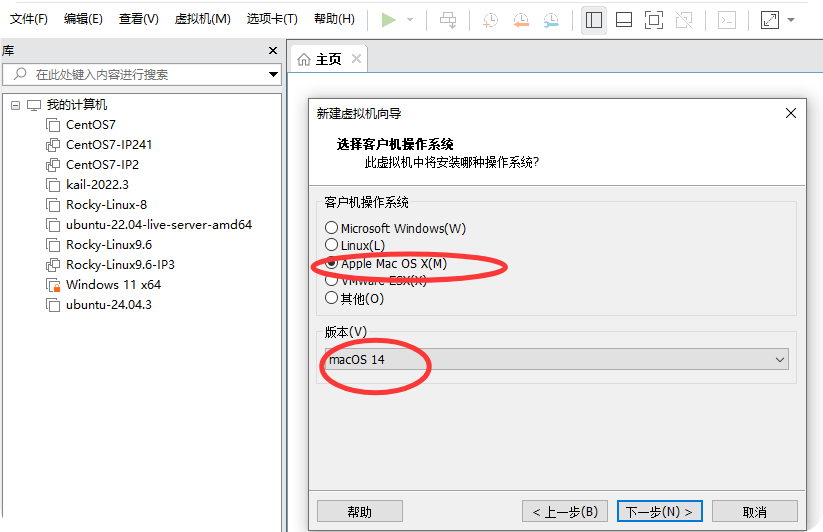Screen dimensions: 823x532
Task: Click the locked VM icon beside Windows 11 x64
Action: tap(53, 285)
